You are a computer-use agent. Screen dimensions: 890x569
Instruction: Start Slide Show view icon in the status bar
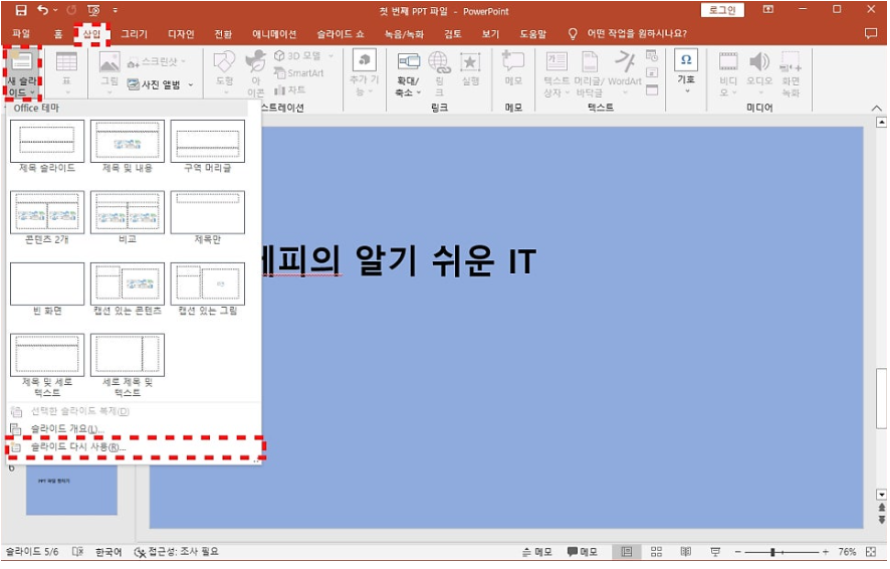tap(715, 551)
